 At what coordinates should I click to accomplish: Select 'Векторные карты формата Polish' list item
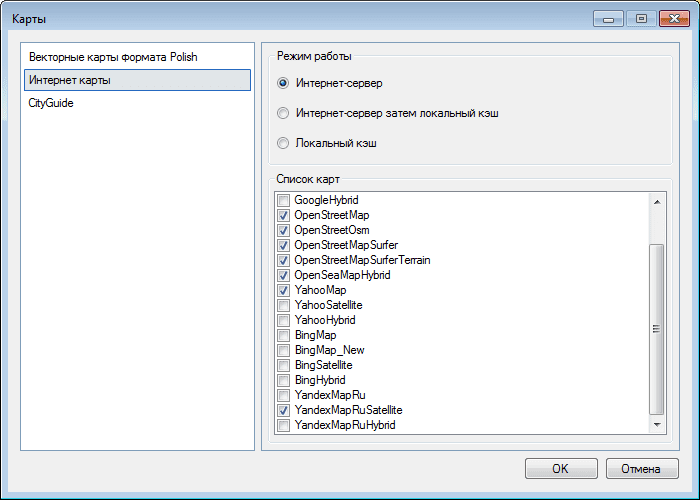[x=113, y=57]
